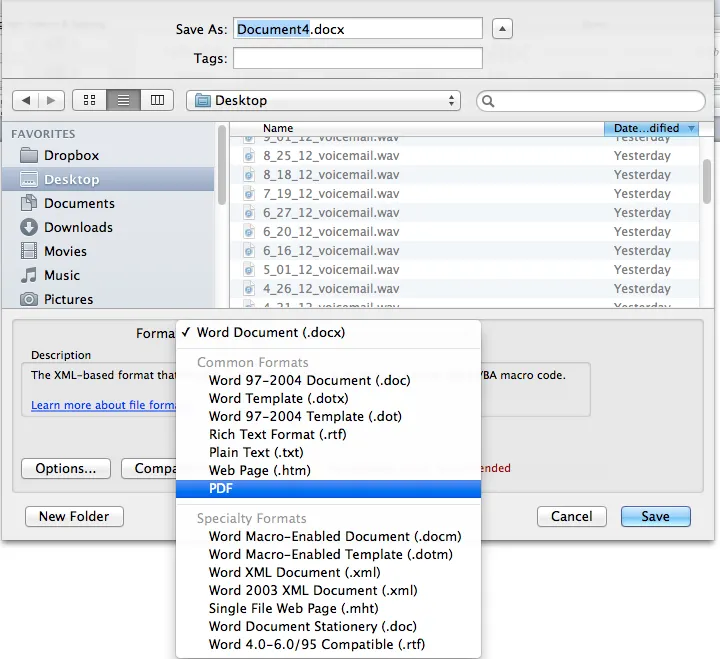Switch to icon view
720x659 pixels.
[x=90, y=100]
